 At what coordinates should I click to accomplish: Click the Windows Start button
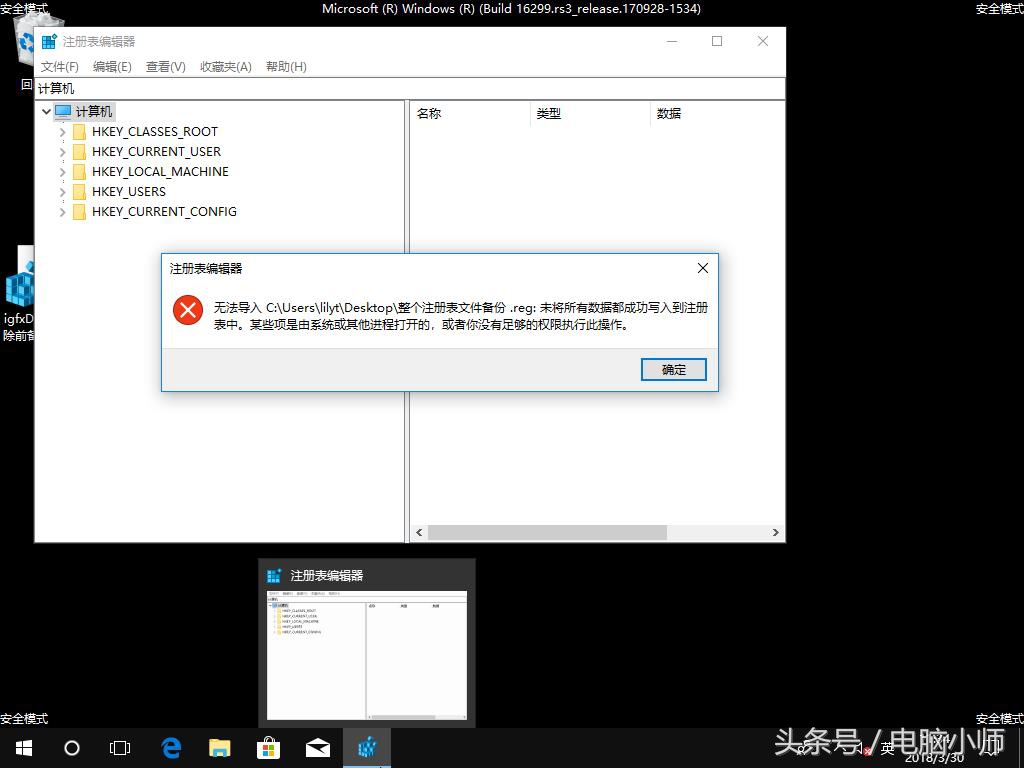22,747
